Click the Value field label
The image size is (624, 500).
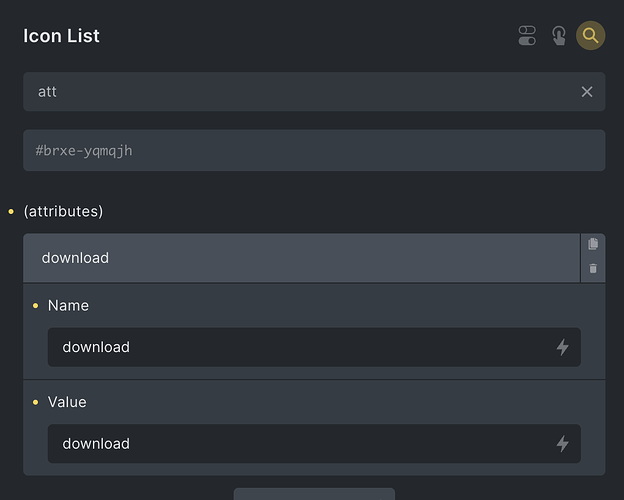67,402
